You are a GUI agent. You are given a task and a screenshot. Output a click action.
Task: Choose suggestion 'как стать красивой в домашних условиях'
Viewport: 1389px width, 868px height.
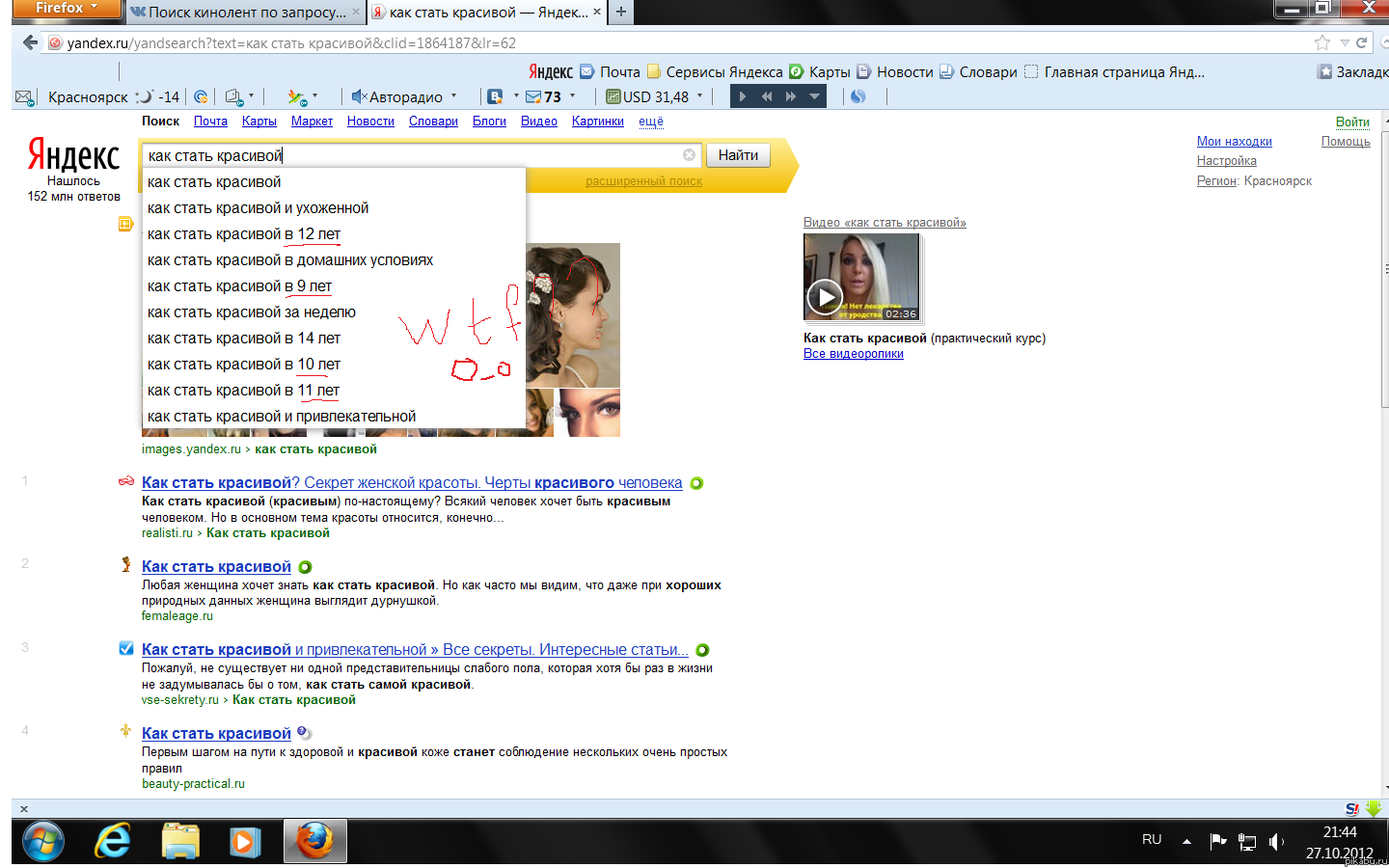pyautogui.click(x=335, y=260)
